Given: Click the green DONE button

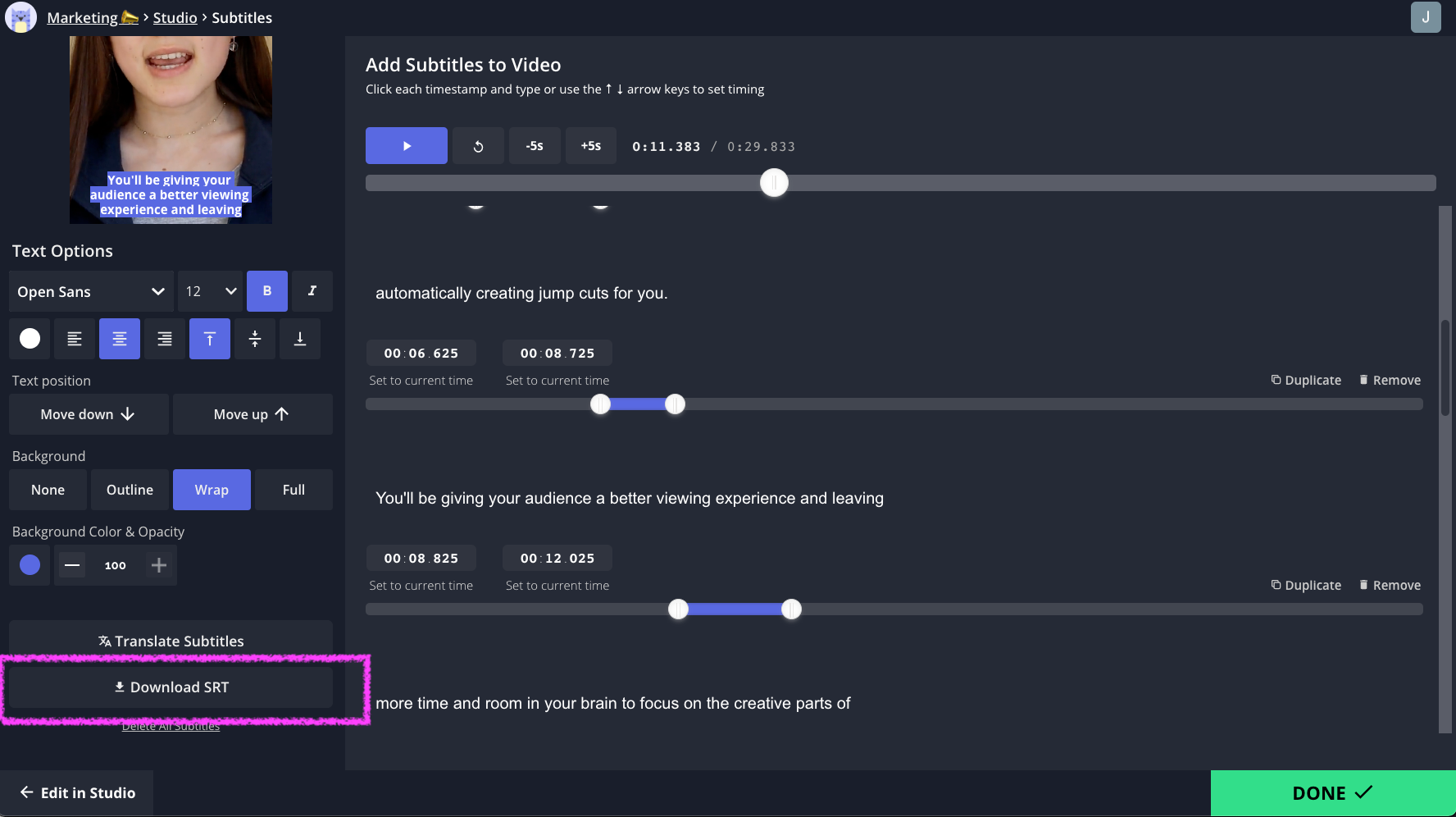Looking at the screenshot, I should (1332, 793).
